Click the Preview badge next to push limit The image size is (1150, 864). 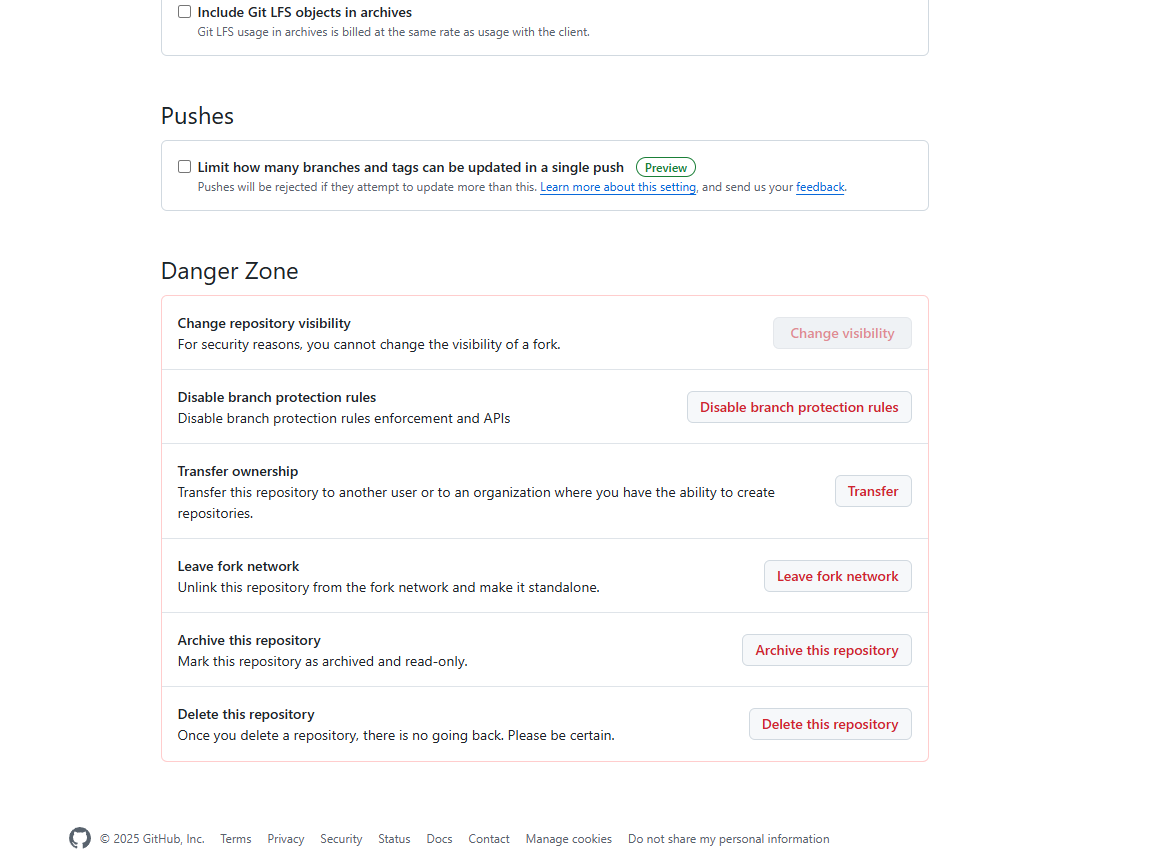point(665,168)
